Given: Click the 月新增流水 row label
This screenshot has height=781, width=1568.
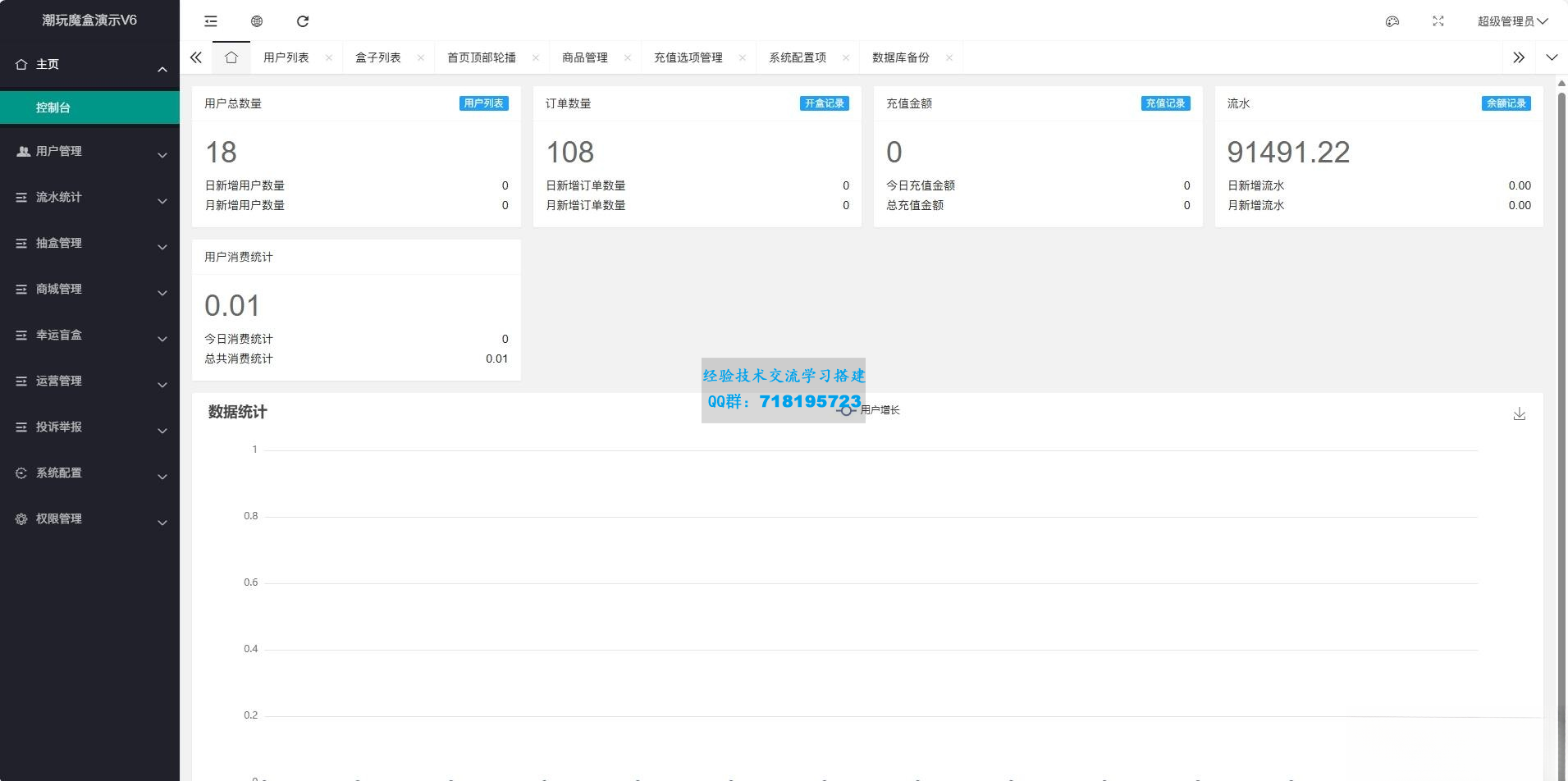Looking at the screenshot, I should coord(1256,205).
